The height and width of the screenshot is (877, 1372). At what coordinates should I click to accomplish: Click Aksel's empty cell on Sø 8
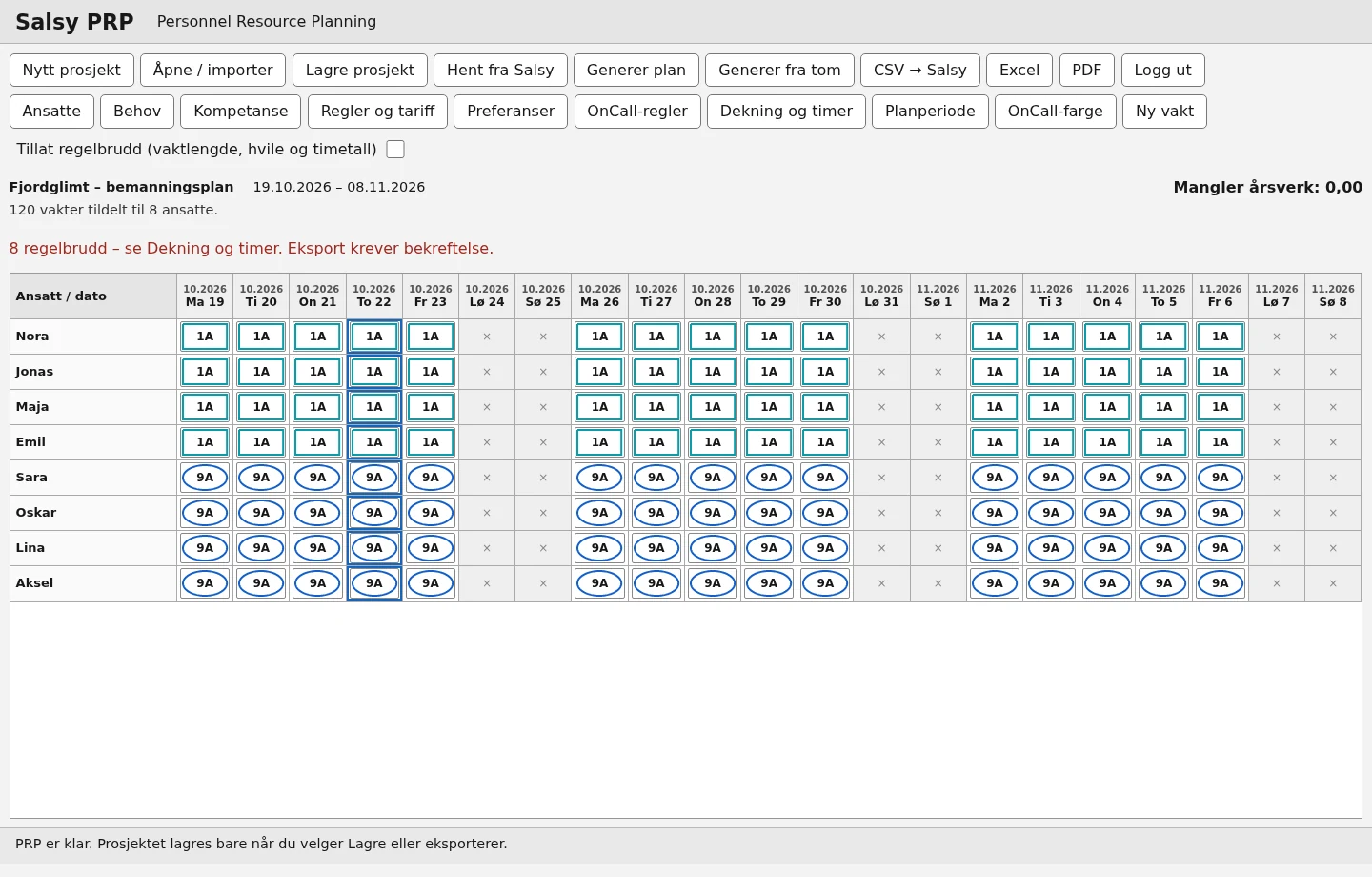(x=1333, y=583)
